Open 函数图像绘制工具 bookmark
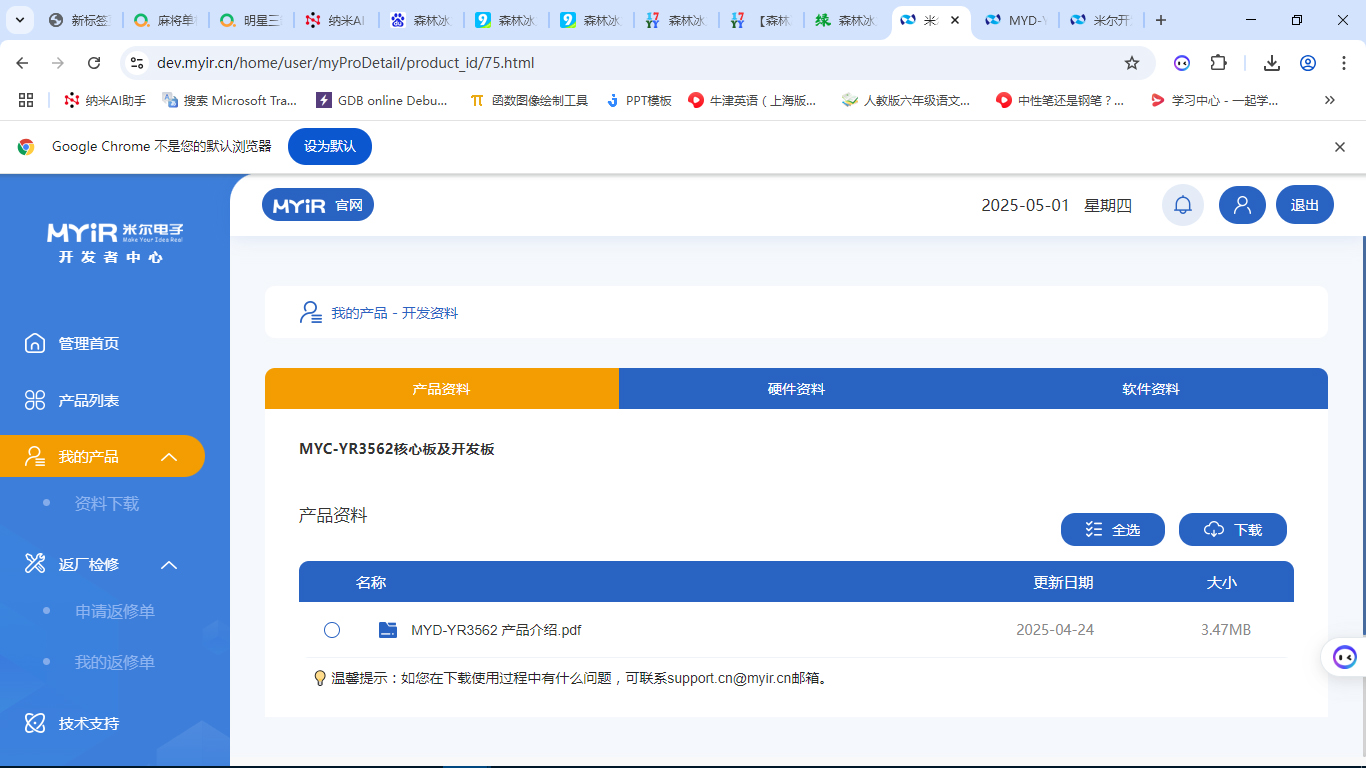1366x768 pixels. [529, 100]
